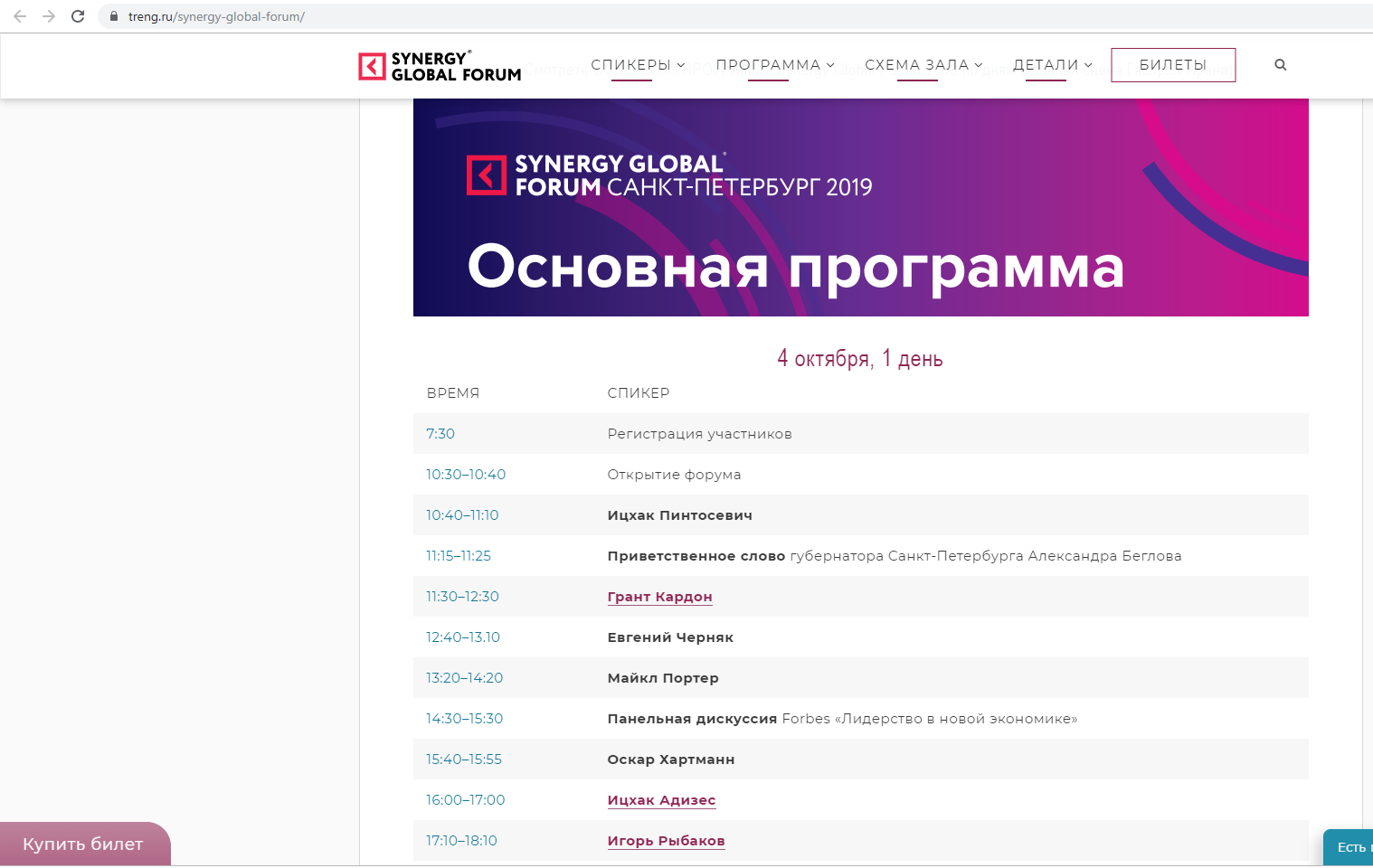Open the site search magnifier icon

coord(1280,65)
